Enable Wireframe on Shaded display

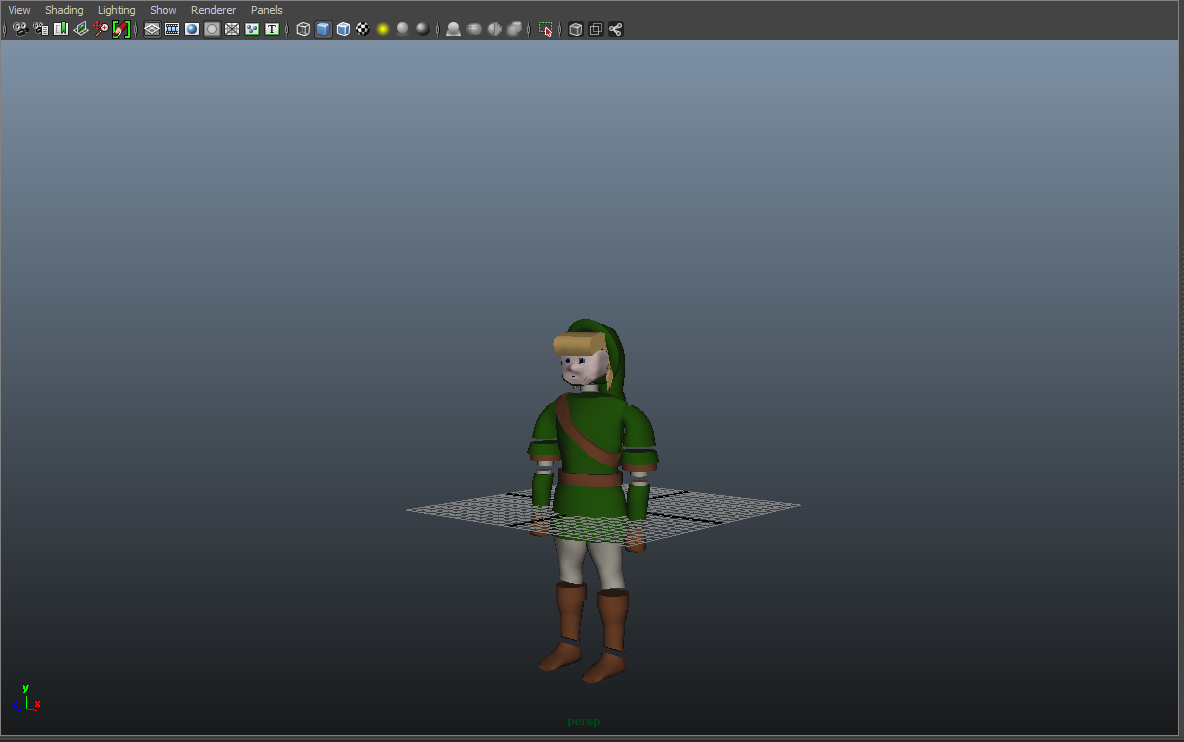pyautogui.click(x=343, y=29)
